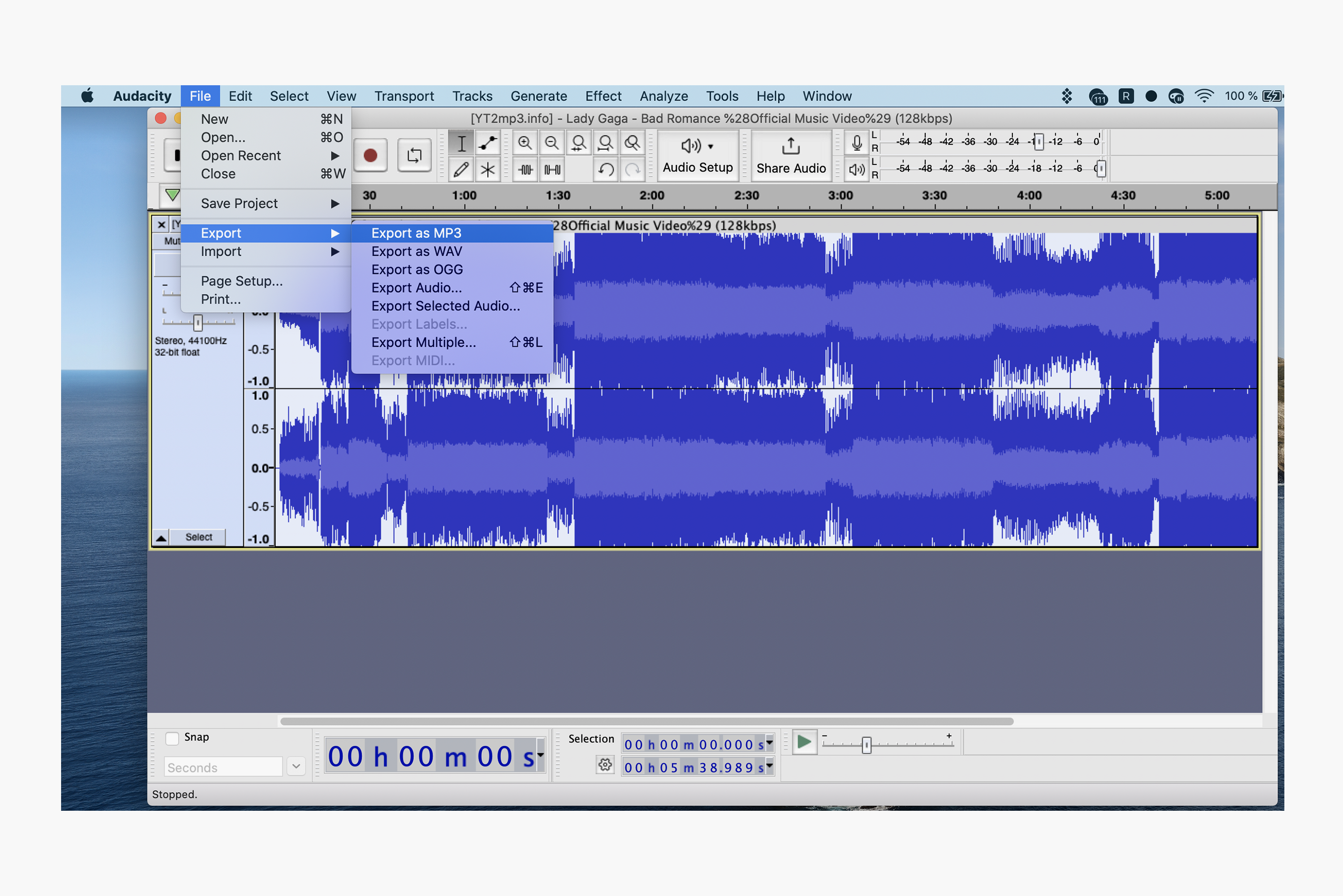The height and width of the screenshot is (896, 1343).
Task: Enable the Snap checkbox
Action: (x=171, y=738)
